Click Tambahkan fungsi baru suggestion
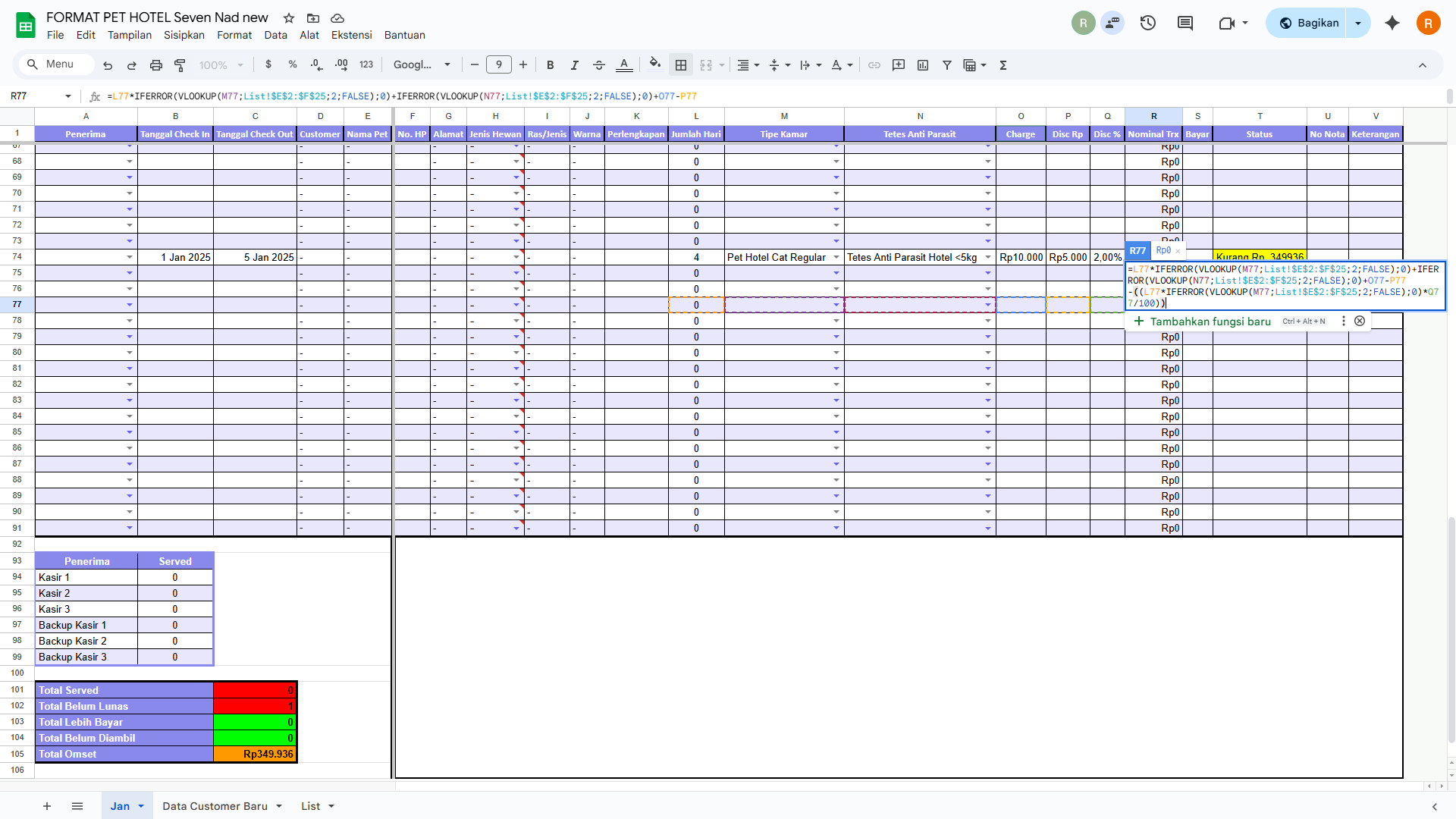Screen dimensions: 1456x819 click(x=1210, y=322)
